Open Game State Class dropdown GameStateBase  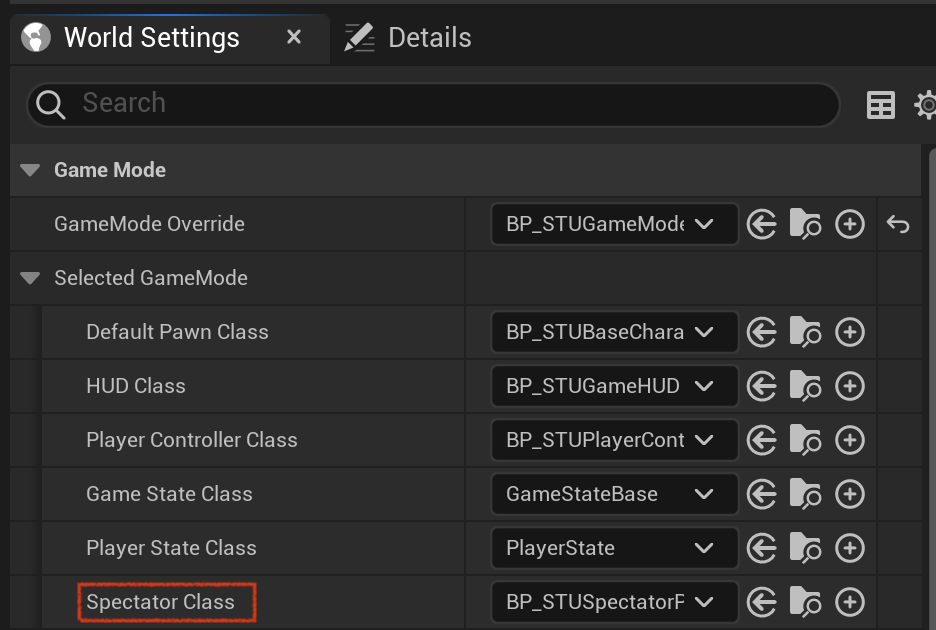coord(614,494)
